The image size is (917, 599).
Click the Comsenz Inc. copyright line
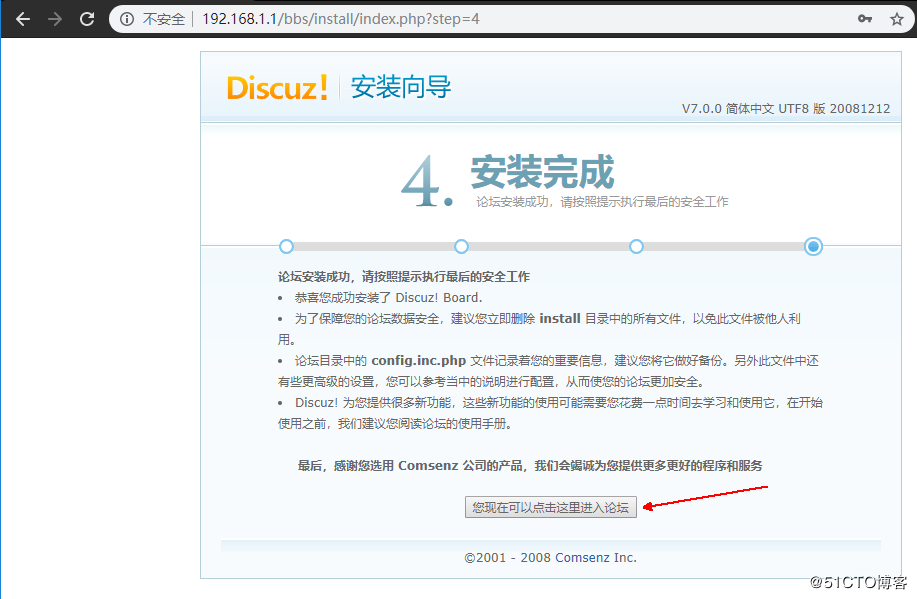coord(550,557)
